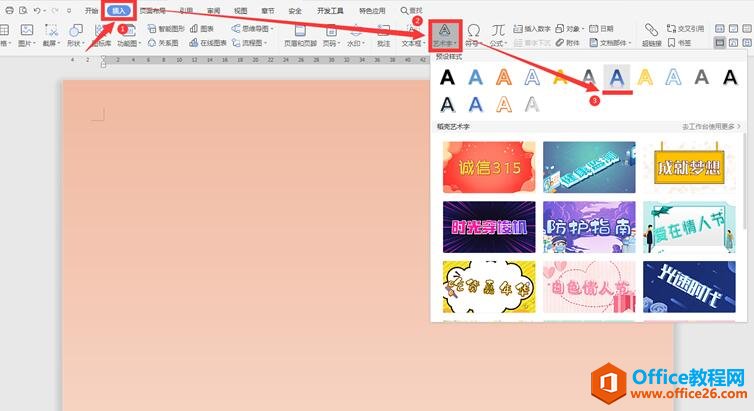Image resolution: width=754 pixels, height=411 pixels.
Task: Open the 思维导图 mind map dropdown
Action: pyautogui.click(x=252, y=29)
